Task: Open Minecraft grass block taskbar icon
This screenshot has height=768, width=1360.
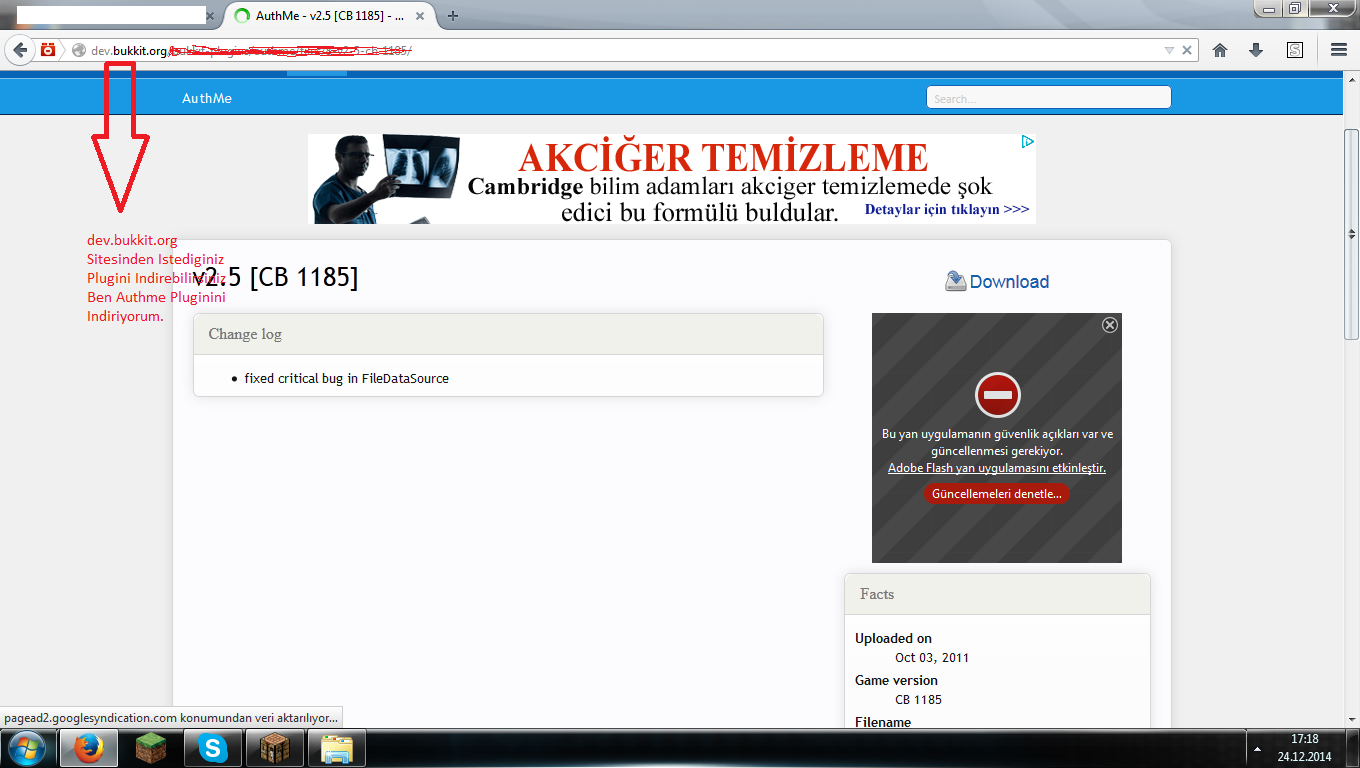Action: tap(150, 748)
